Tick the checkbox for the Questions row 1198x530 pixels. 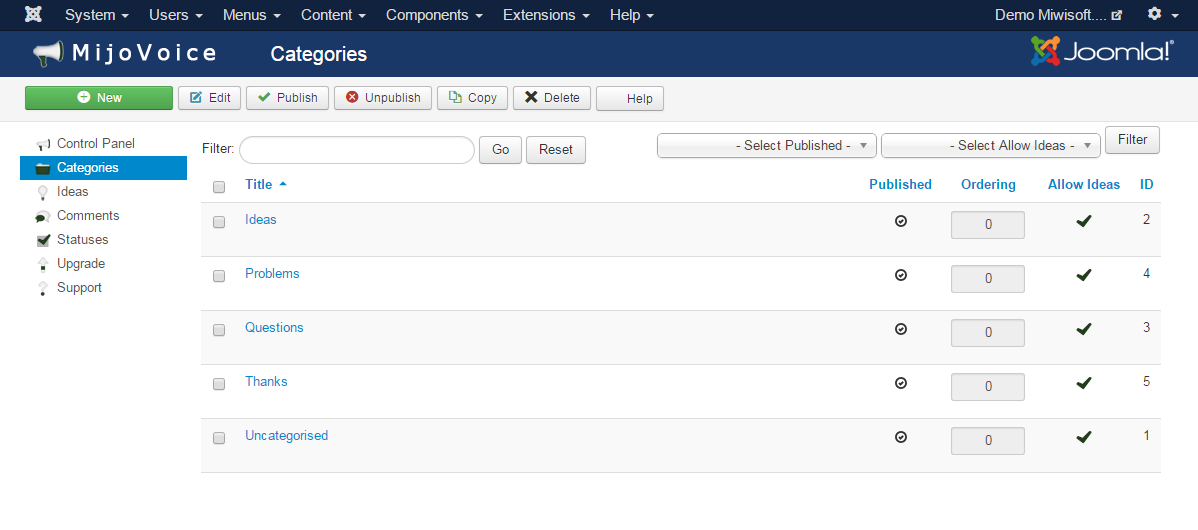[219, 330]
